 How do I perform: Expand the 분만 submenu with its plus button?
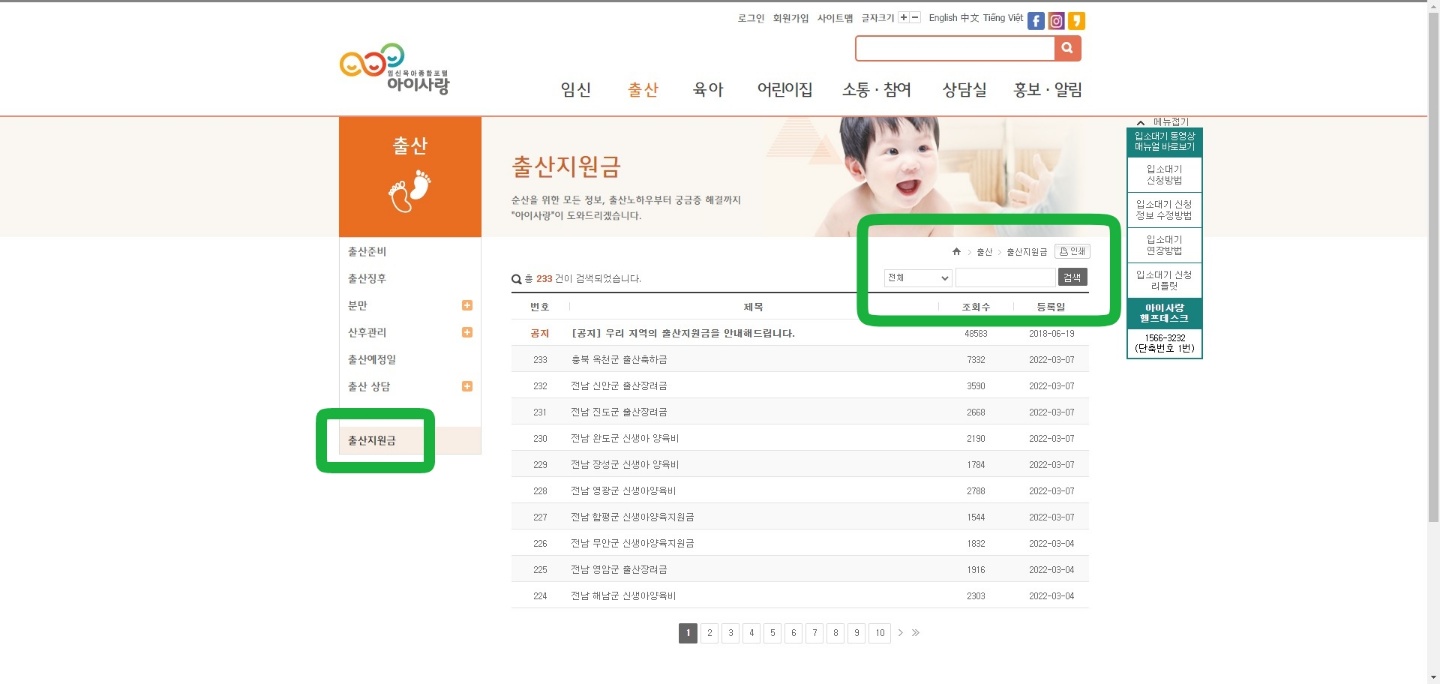click(466, 305)
